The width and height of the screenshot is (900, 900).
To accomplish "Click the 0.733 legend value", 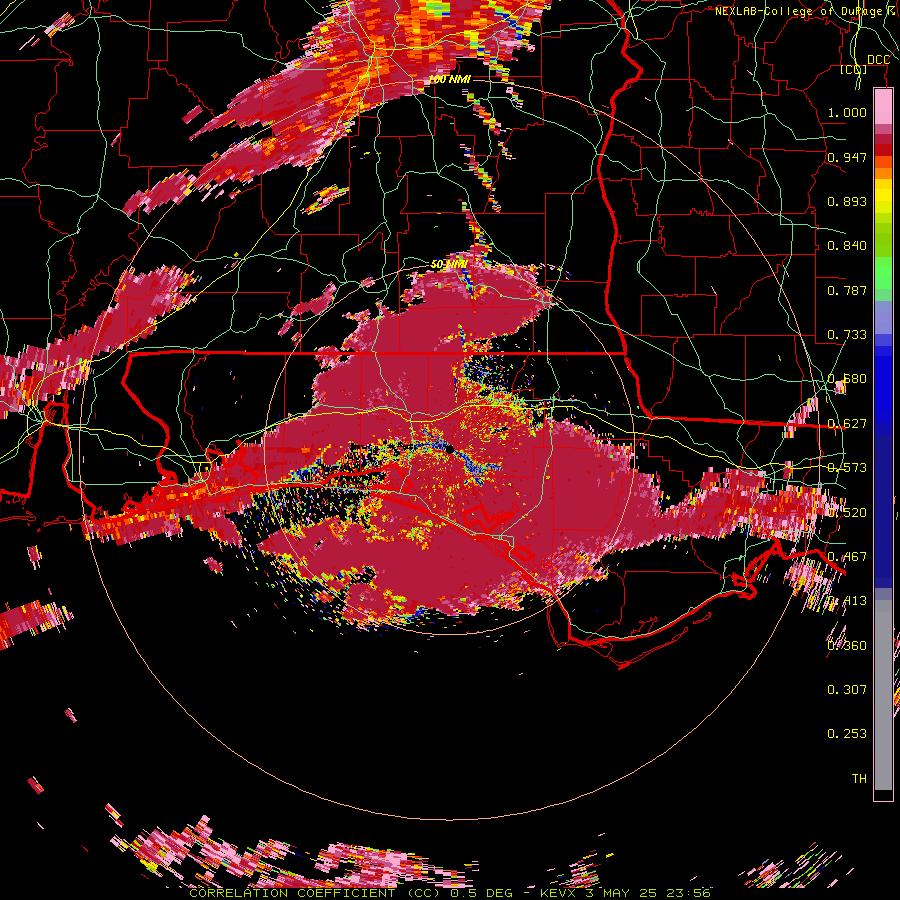I will point(847,335).
